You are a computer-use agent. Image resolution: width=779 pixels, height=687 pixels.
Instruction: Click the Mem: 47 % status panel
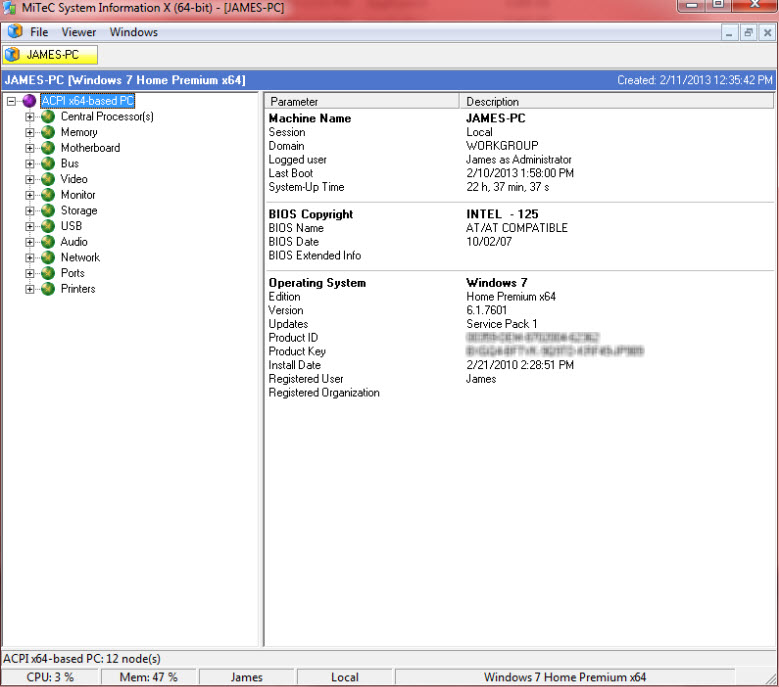click(149, 678)
